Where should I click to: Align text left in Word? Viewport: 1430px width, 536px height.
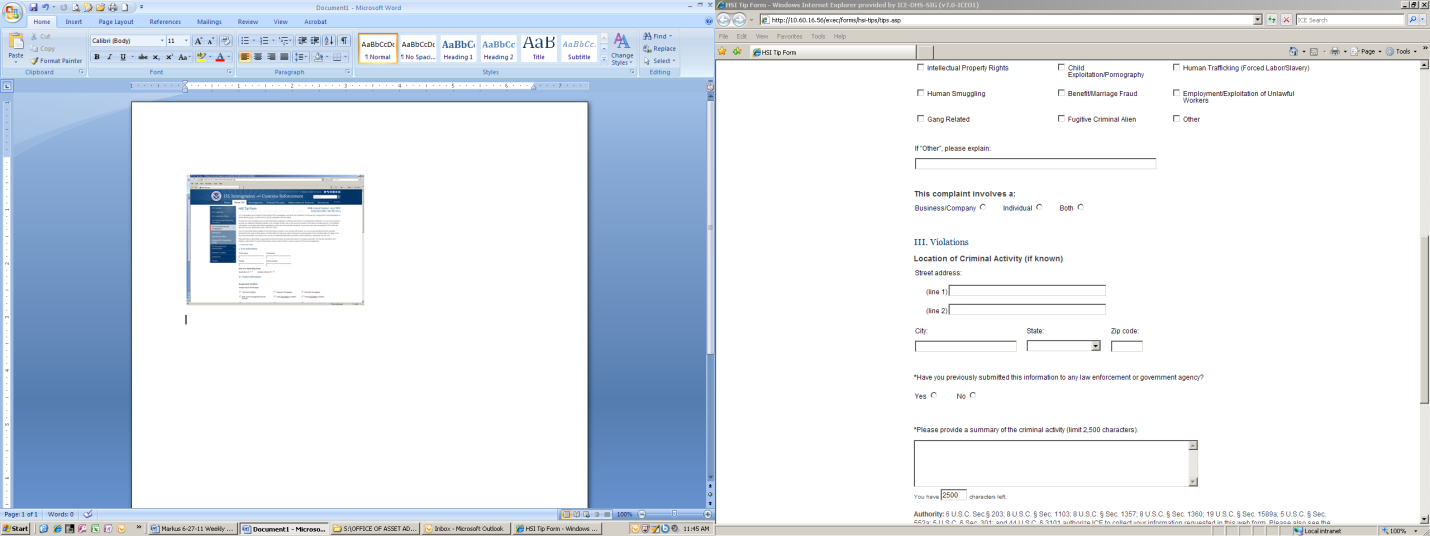pyautogui.click(x=246, y=57)
